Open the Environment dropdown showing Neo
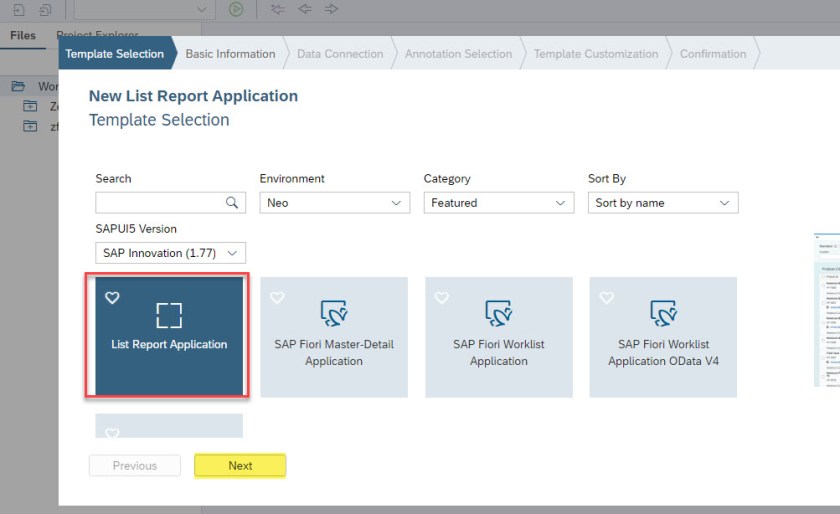Screen dimensions: 840x514 coord(334,203)
